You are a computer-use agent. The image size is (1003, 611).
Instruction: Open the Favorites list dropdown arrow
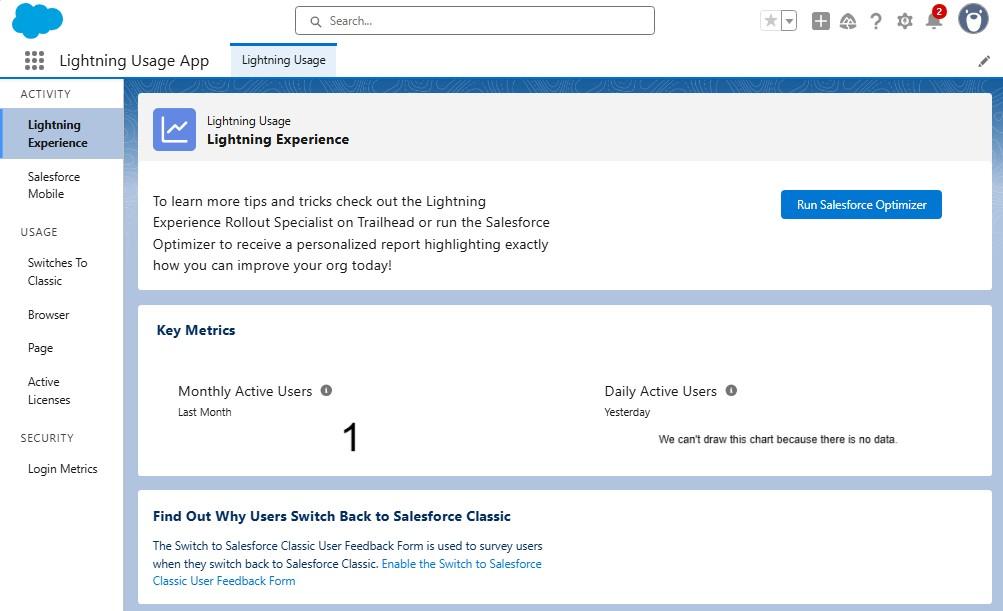(x=789, y=21)
